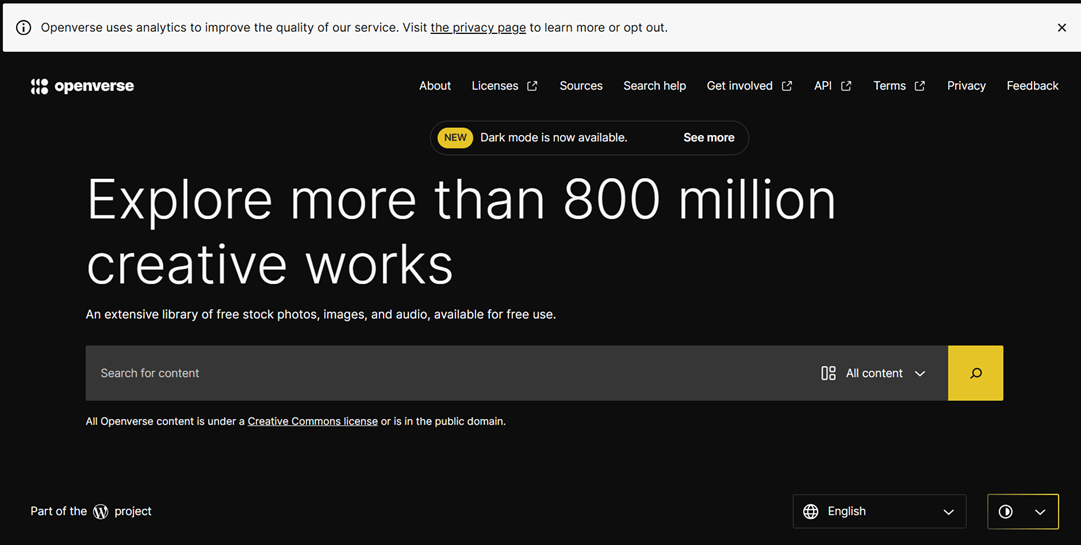This screenshot has width=1081, height=545.
Task: Click the external link icon beside Licenses
Action: (x=532, y=86)
